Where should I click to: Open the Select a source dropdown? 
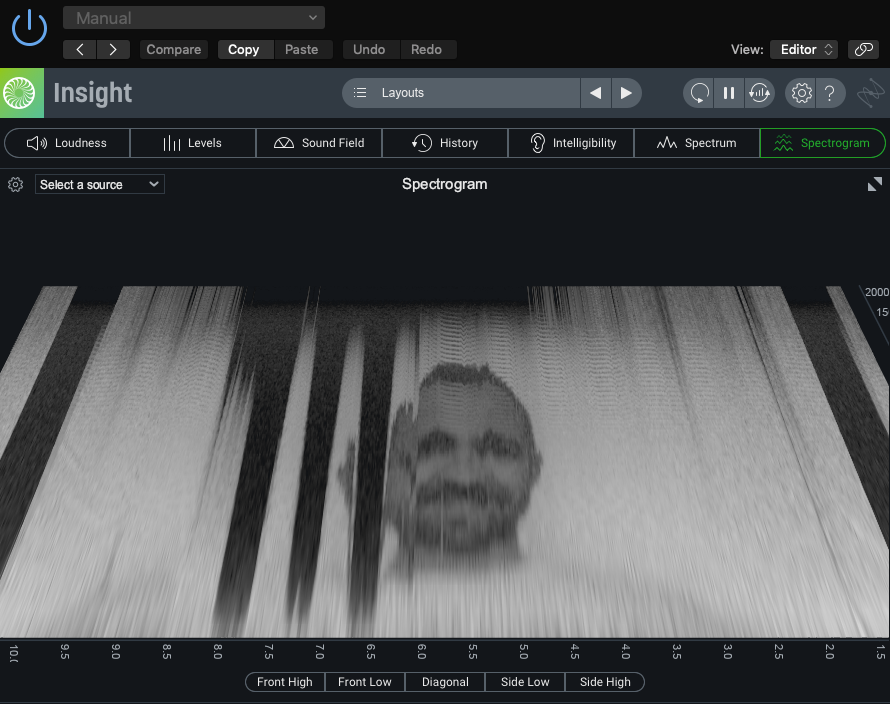coord(100,184)
